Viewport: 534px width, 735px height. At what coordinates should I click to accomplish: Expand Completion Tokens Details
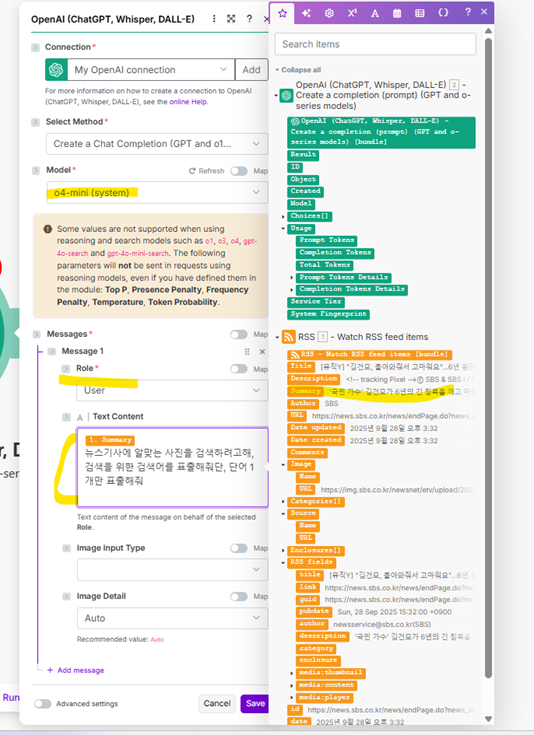[292, 290]
